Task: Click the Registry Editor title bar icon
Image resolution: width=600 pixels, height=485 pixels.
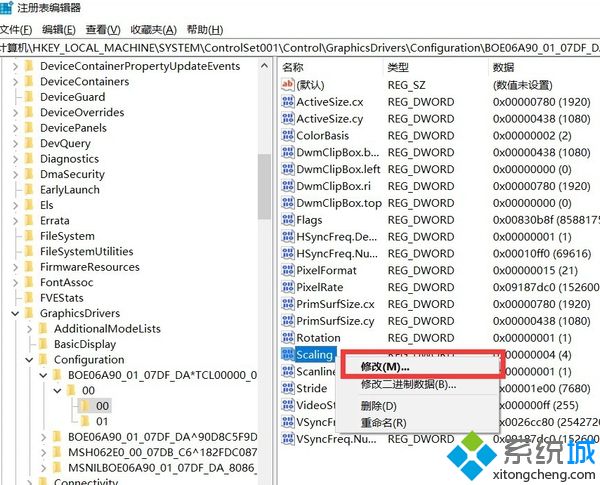Action: (x=6, y=8)
